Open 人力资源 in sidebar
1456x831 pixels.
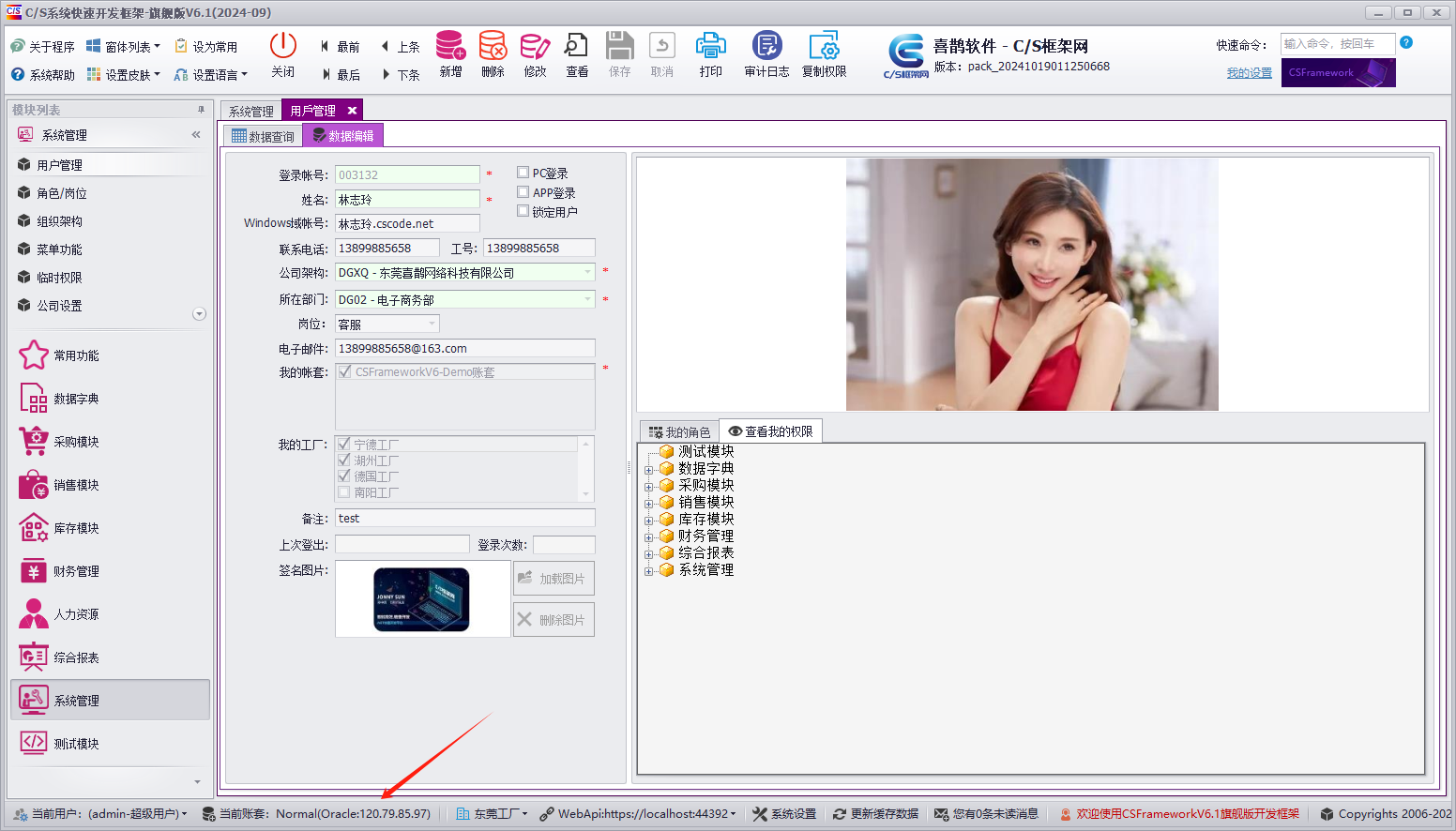coord(110,614)
